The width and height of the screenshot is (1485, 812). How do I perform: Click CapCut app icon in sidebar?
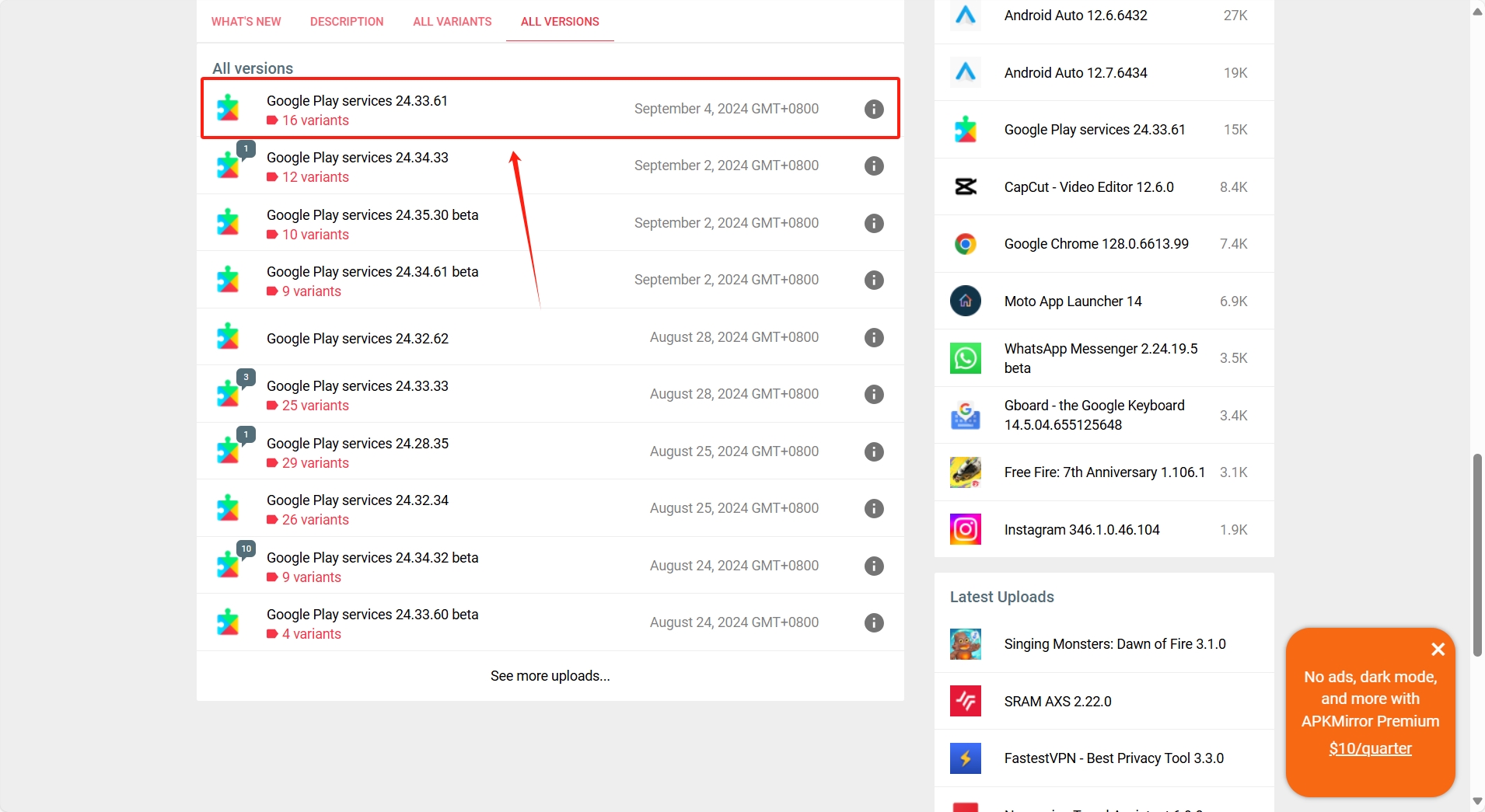(x=966, y=186)
